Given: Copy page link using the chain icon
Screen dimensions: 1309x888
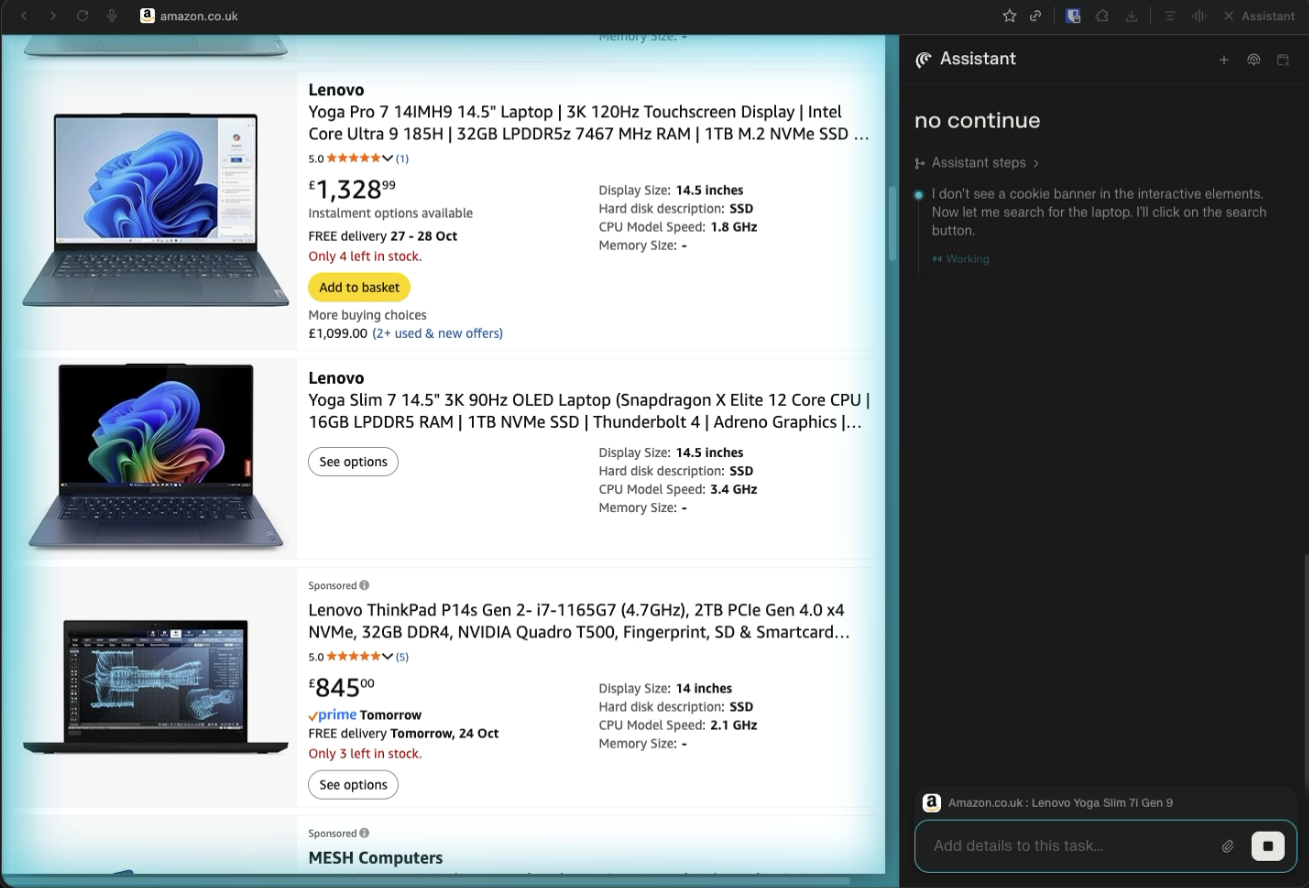Looking at the screenshot, I should point(1036,16).
